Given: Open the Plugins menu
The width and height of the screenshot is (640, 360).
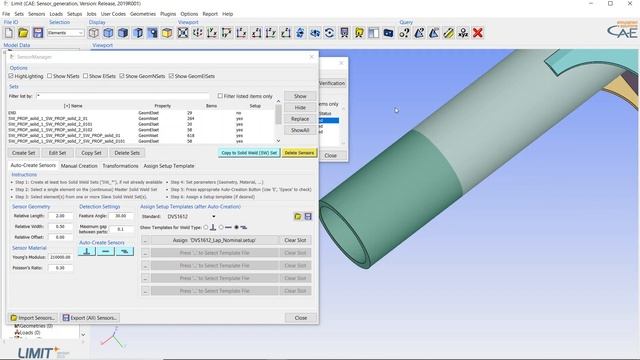Looking at the screenshot, I should point(168,14).
